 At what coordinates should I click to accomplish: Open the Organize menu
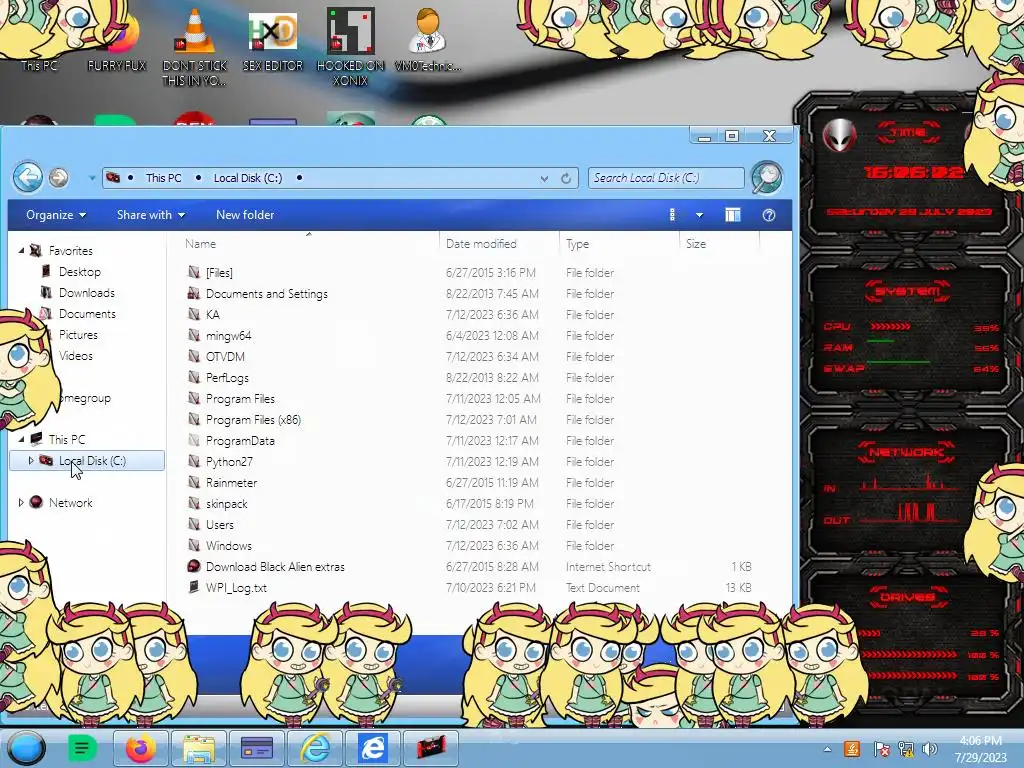coord(56,215)
